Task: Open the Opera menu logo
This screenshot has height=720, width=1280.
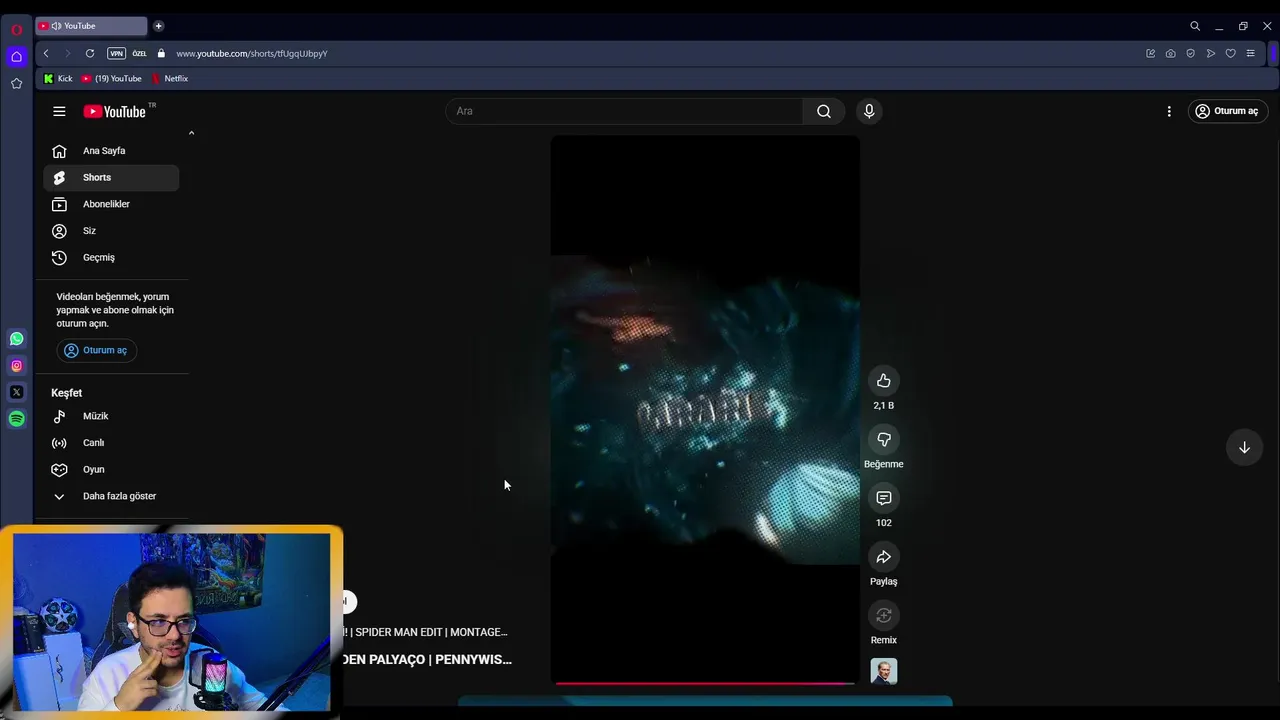Action: point(16,29)
